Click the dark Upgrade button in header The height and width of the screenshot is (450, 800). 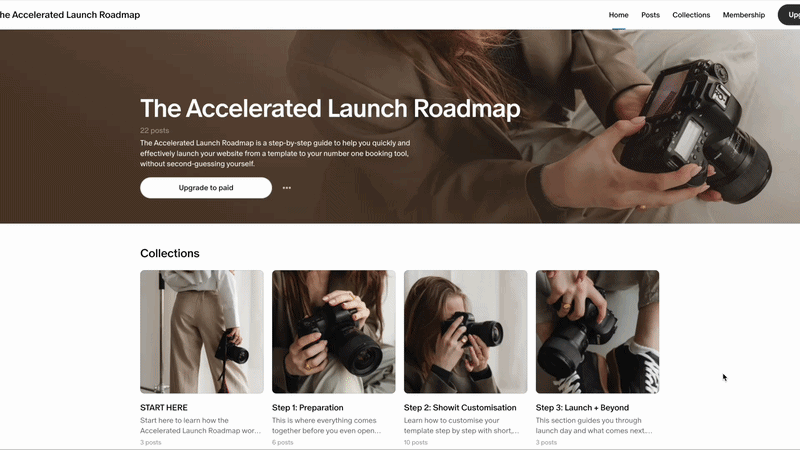[x=789, y=15]
